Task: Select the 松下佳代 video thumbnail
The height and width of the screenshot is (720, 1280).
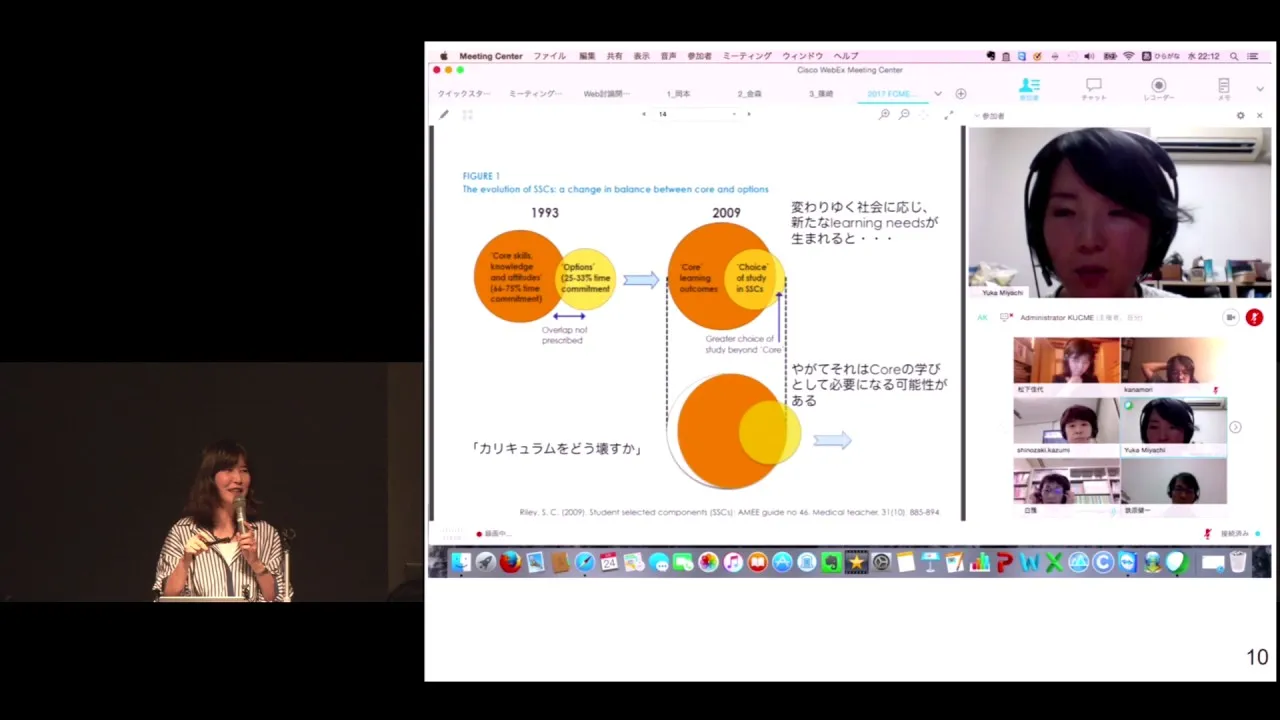Action: click(x=1066, y=366)
